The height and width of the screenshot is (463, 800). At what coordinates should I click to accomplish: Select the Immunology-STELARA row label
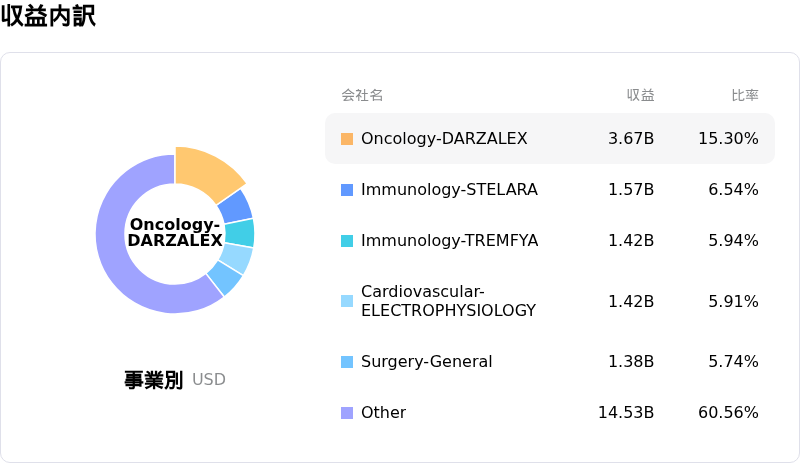(449, 190)
